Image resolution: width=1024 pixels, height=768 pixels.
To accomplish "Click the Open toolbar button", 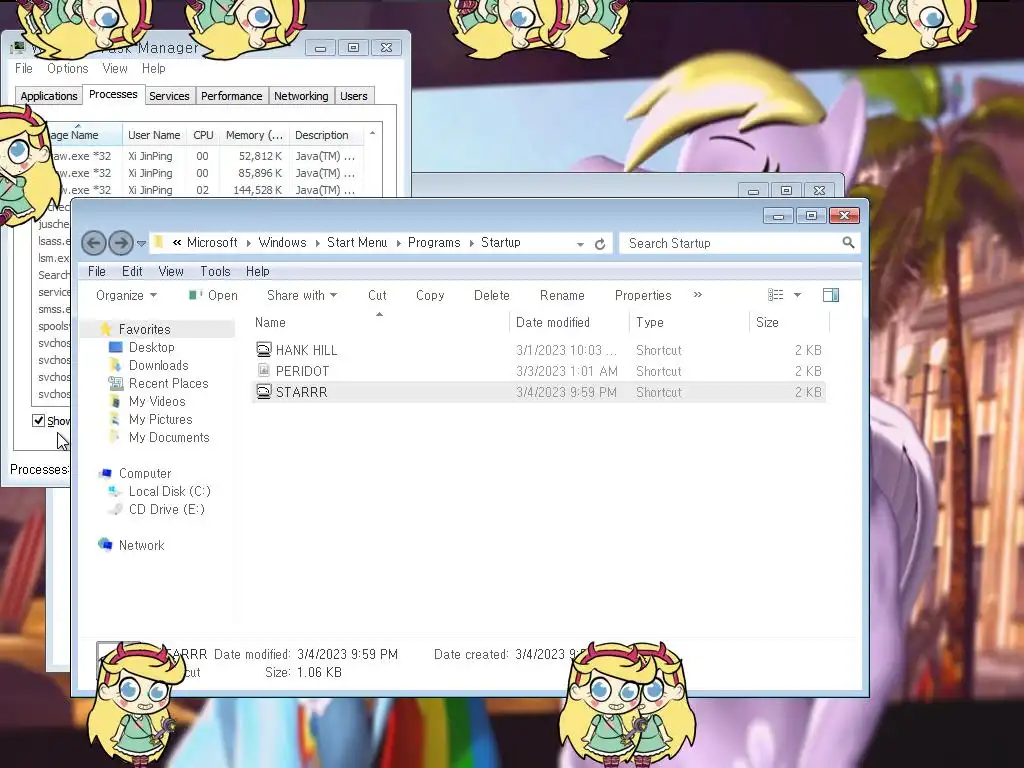I will [x=214, y=295].
